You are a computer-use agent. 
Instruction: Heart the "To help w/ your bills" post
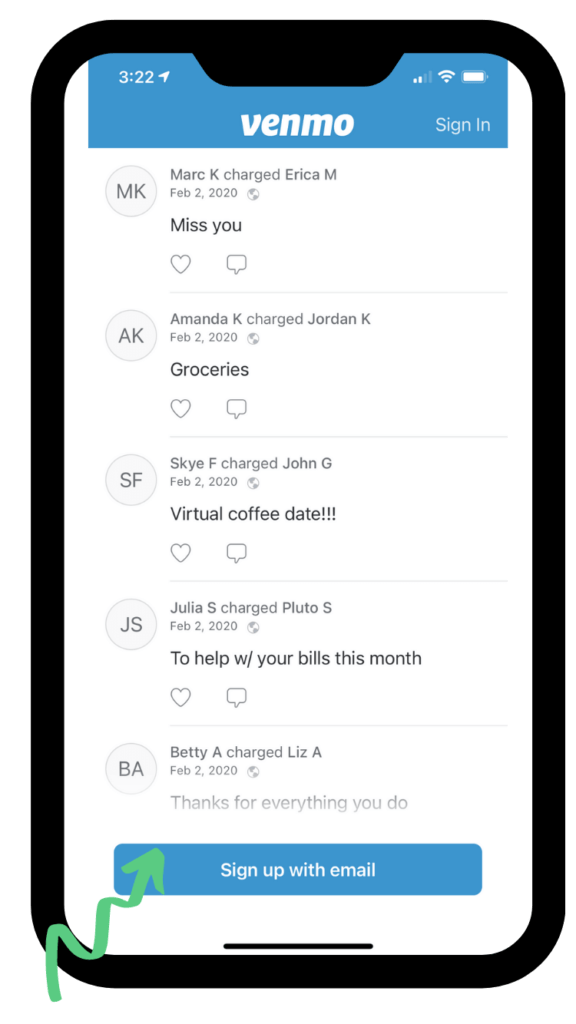coord(180,697)
